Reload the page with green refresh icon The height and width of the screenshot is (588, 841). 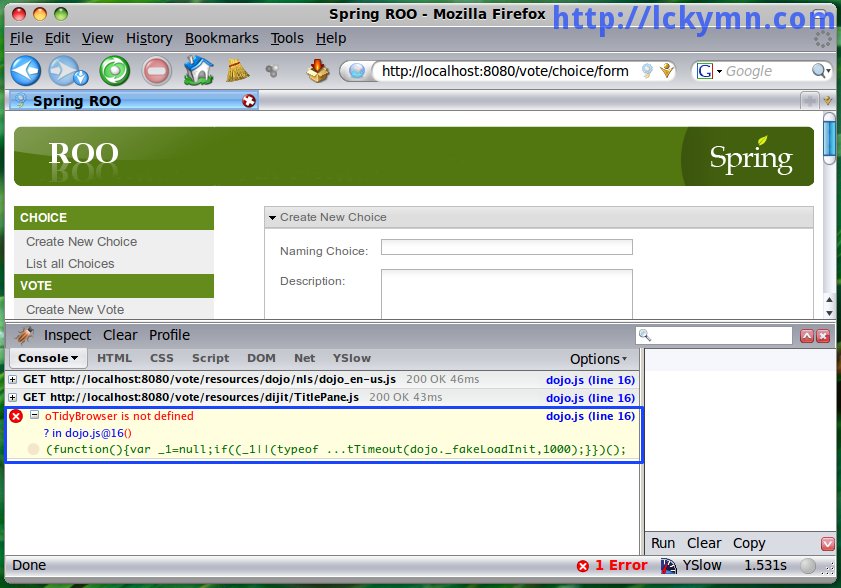[114, 70]
